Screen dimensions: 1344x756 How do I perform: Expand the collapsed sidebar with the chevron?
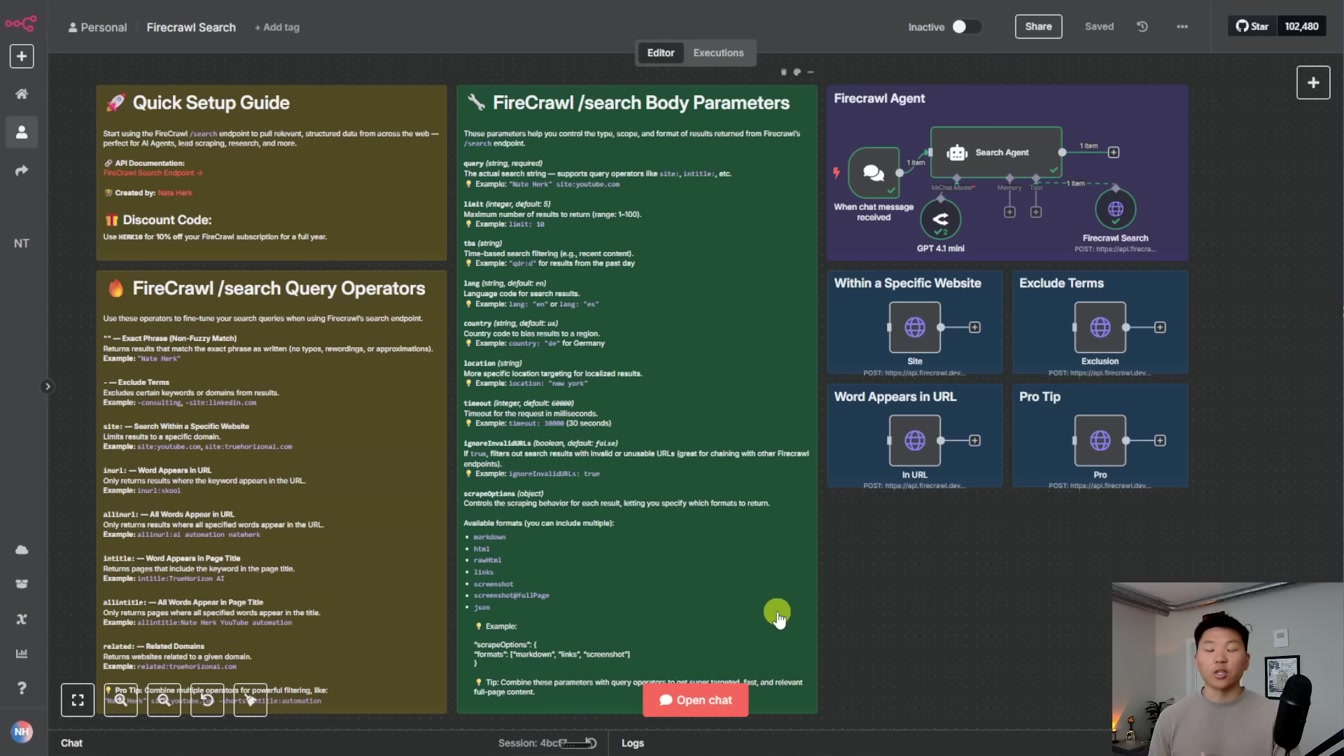pyautogui.click(x=46, y=386)
